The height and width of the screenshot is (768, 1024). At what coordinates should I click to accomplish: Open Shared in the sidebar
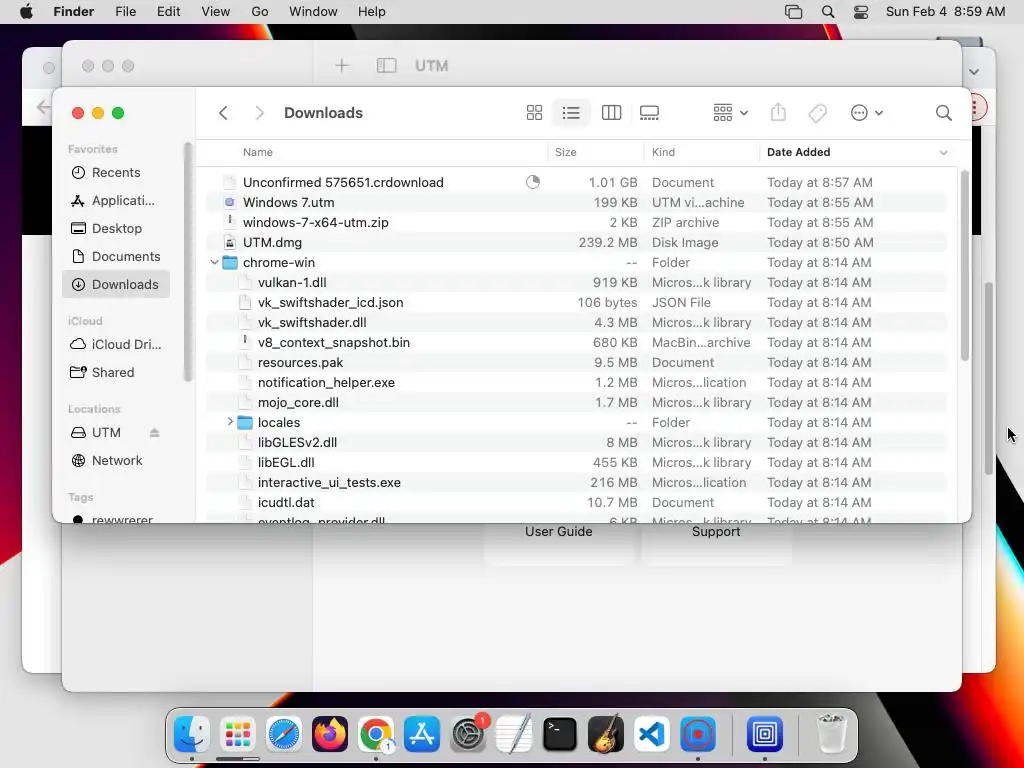point(116,372)
